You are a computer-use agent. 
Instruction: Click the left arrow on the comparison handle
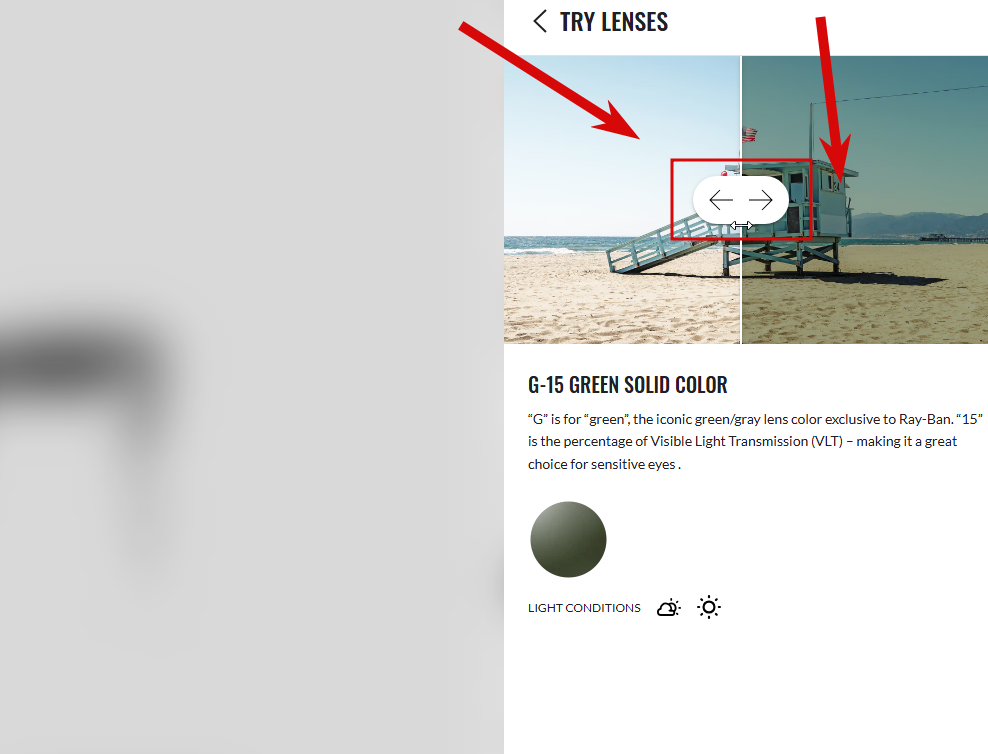coord(721,200)
